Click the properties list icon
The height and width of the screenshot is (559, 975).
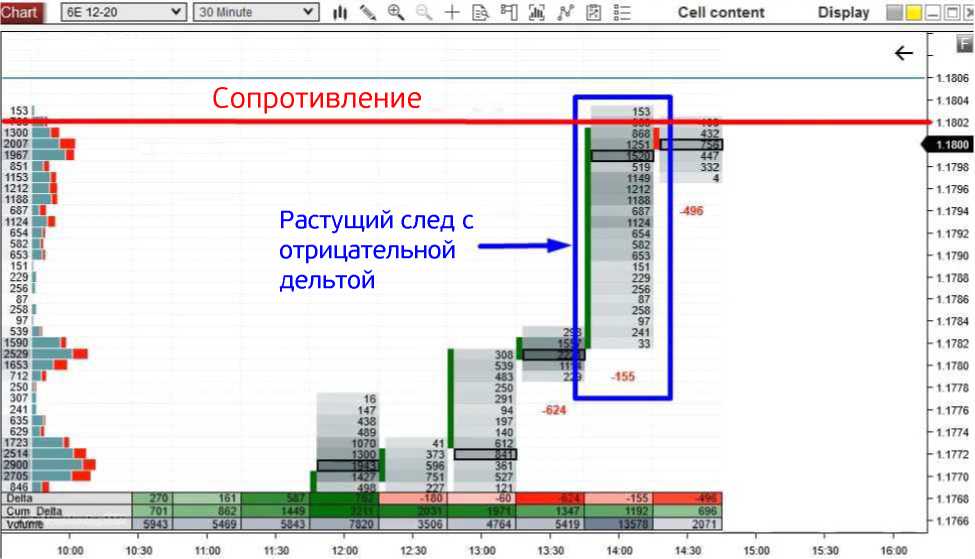point(623,13)
